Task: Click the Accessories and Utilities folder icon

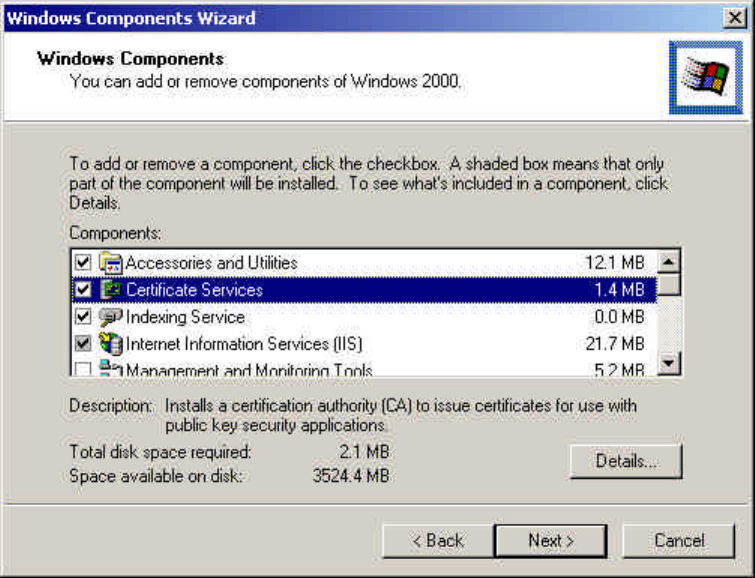Action: [x=111, y=263]
